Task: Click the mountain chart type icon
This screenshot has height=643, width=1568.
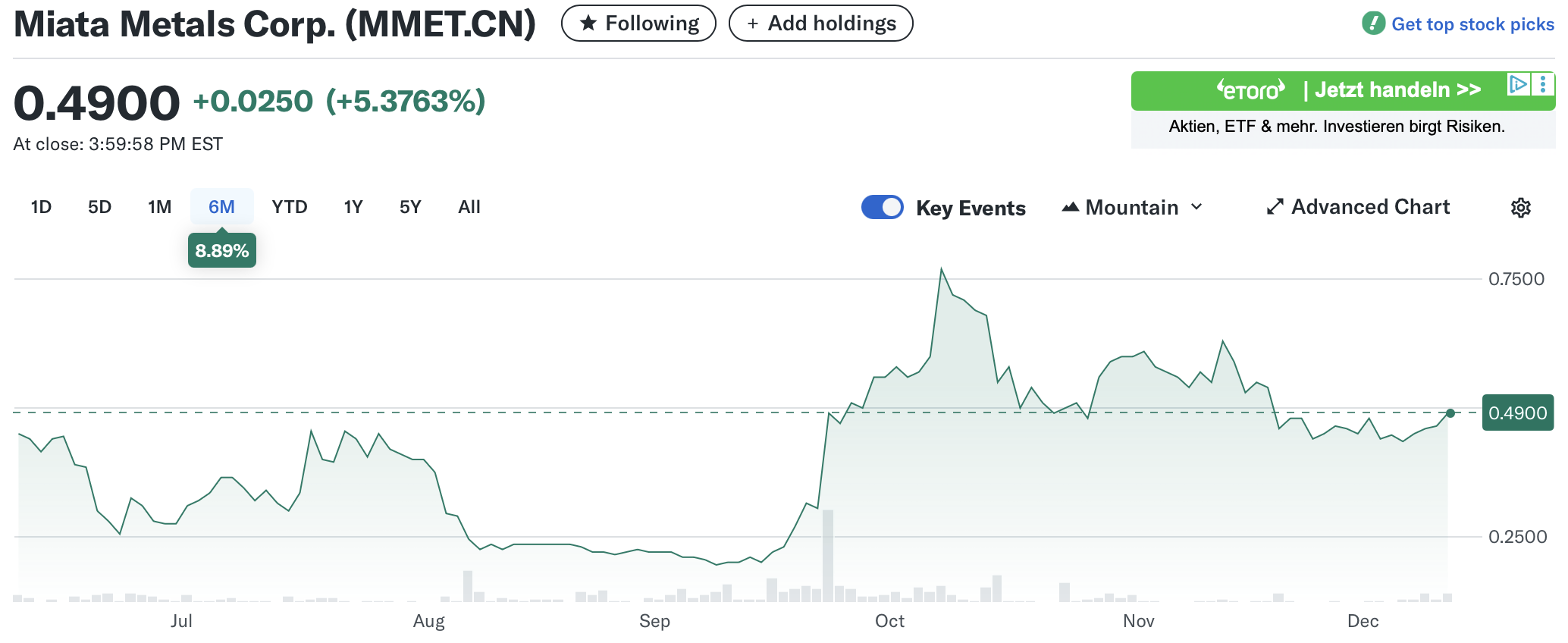Action: click(1070, 207)
